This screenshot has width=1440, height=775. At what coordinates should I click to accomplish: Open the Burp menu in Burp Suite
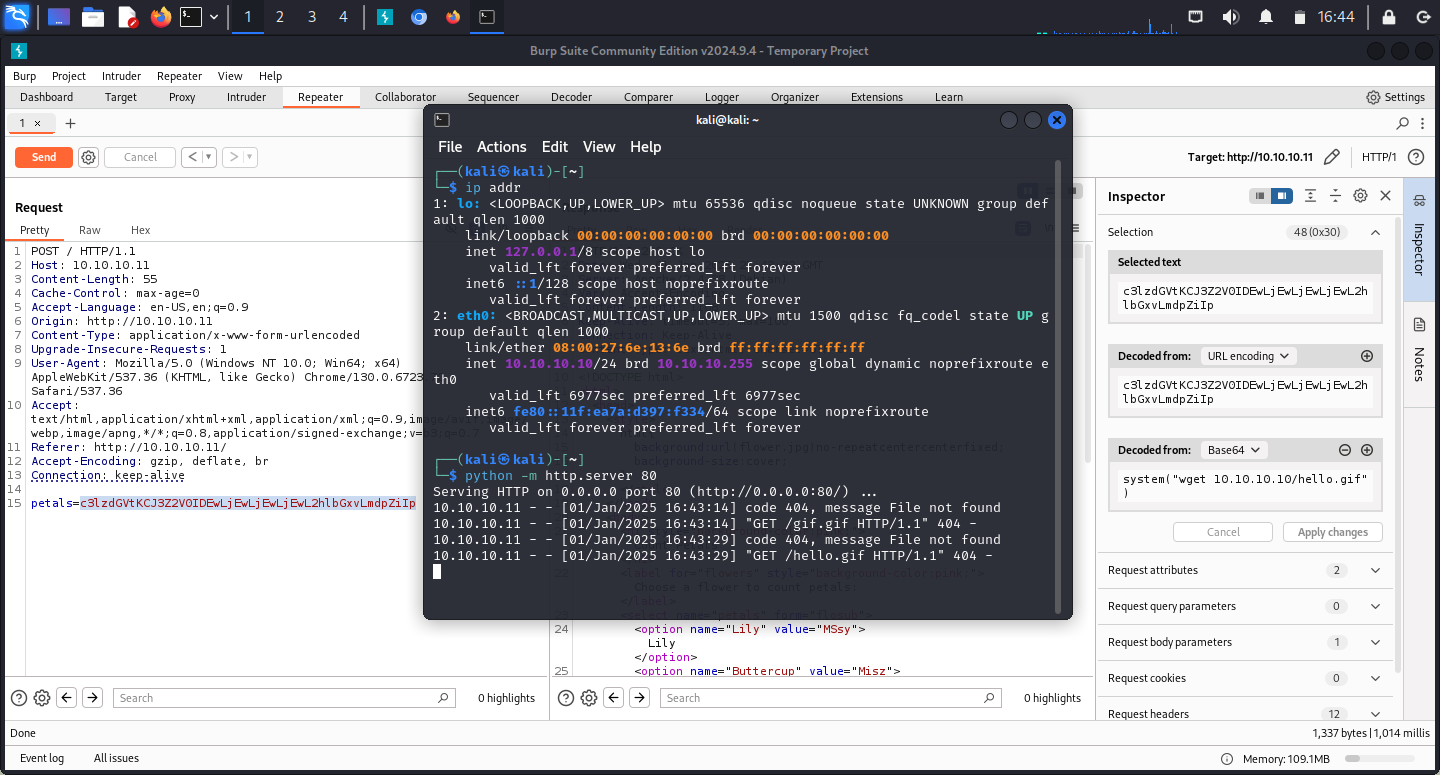coord(24,76)
